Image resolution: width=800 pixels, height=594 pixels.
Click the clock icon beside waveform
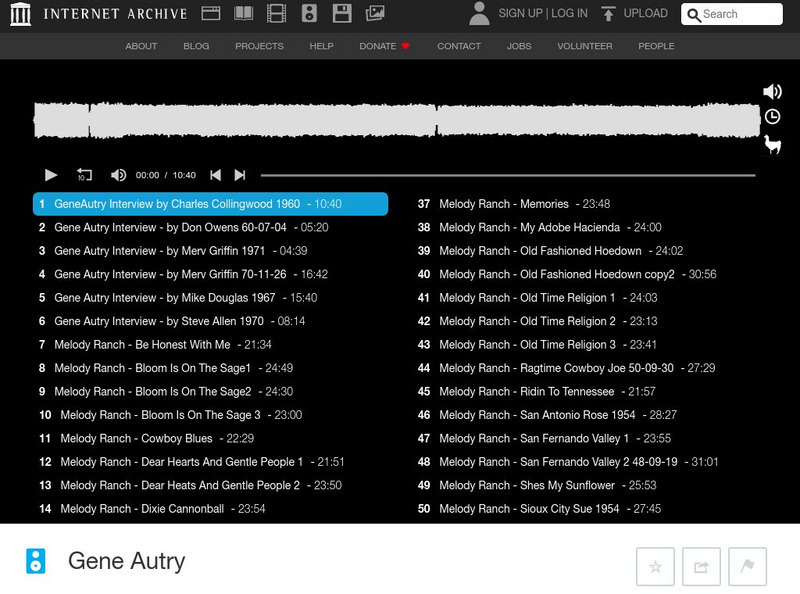coord(772,118)
